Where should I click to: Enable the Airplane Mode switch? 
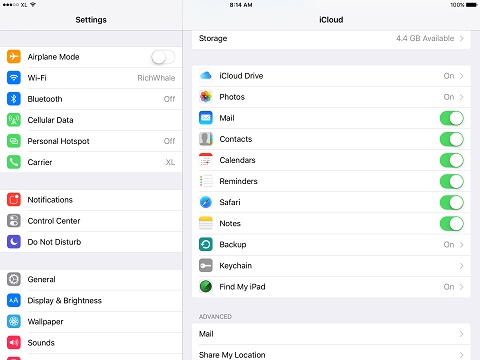tap(163, 57)
